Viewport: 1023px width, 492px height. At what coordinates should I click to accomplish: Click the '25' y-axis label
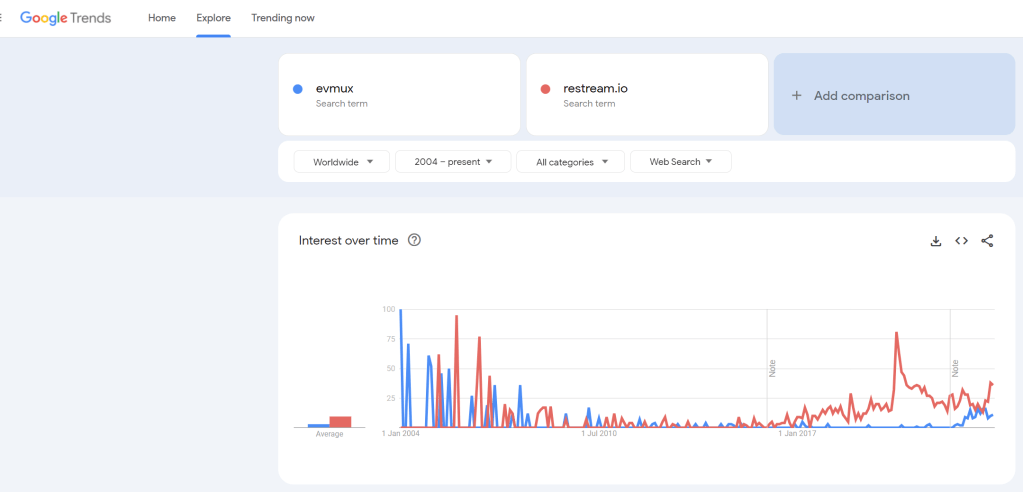point(390,398)
